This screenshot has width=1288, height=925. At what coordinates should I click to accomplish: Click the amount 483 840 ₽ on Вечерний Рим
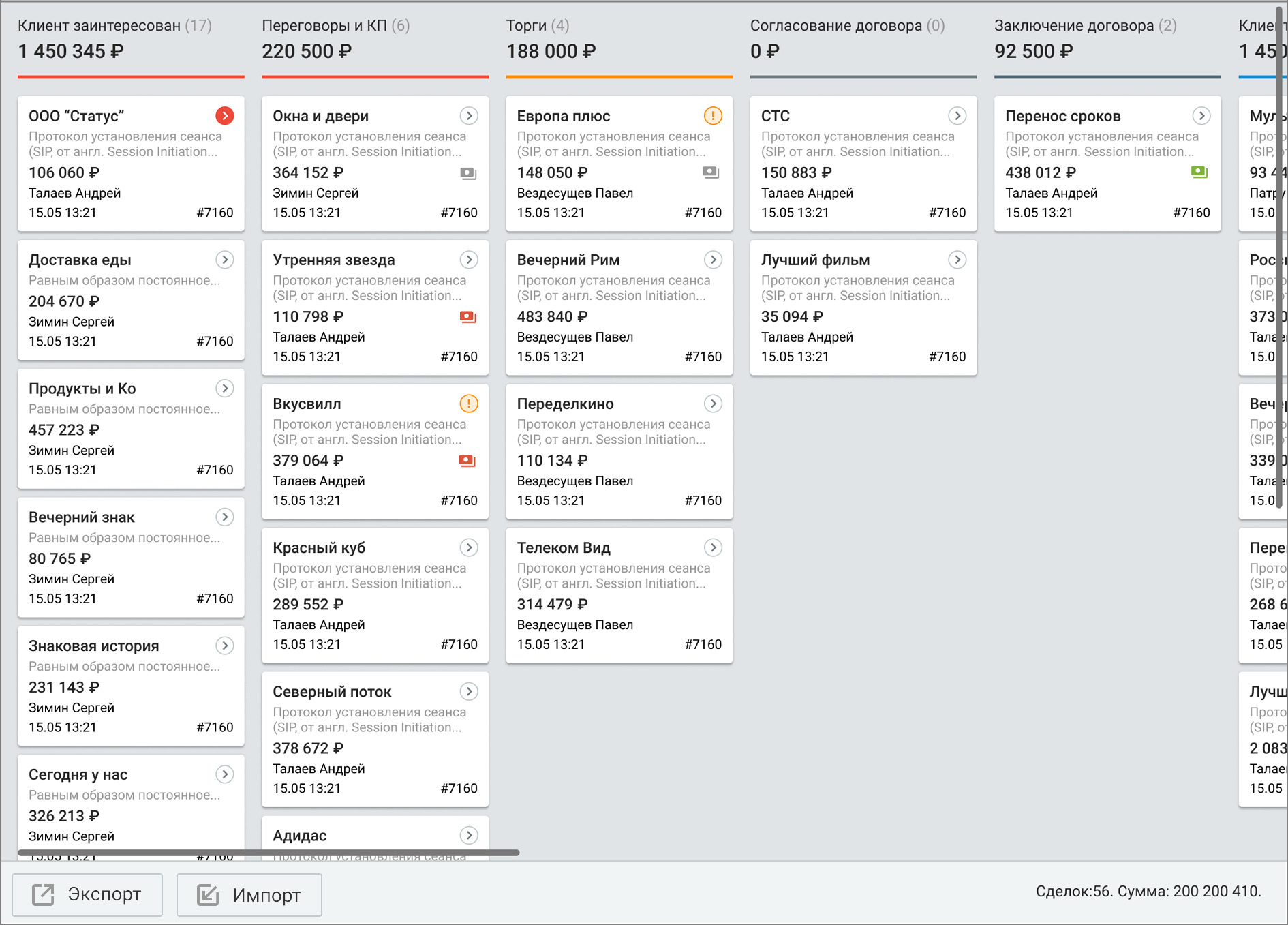552,317
